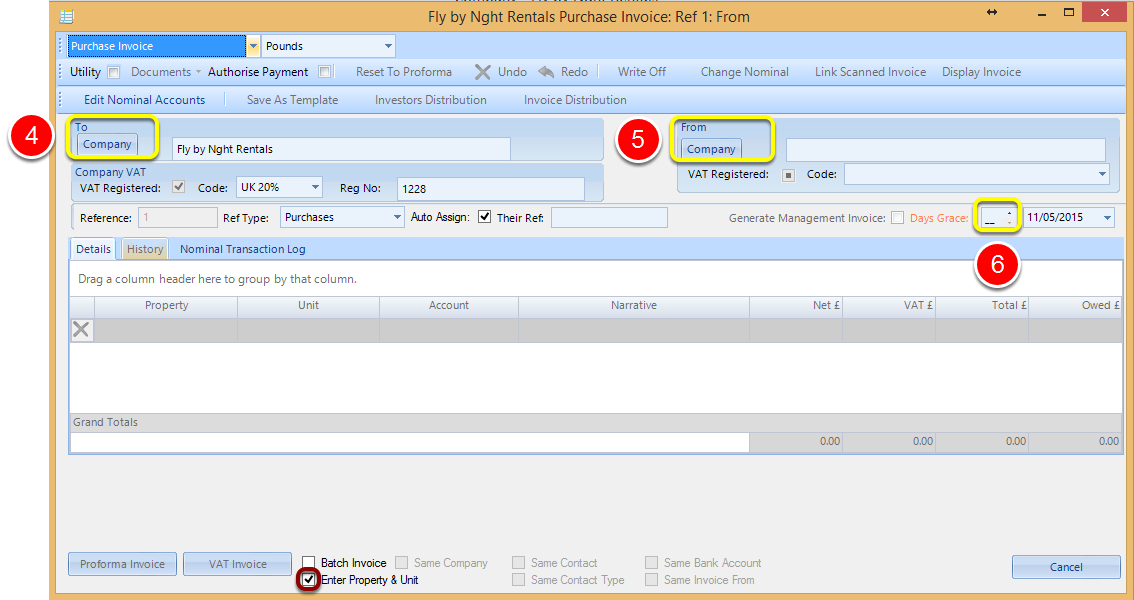Image resolution: width=1134 pixels, height=600 pixels.
Task: Open Invoice Distribution
Action: coord(575,100)
